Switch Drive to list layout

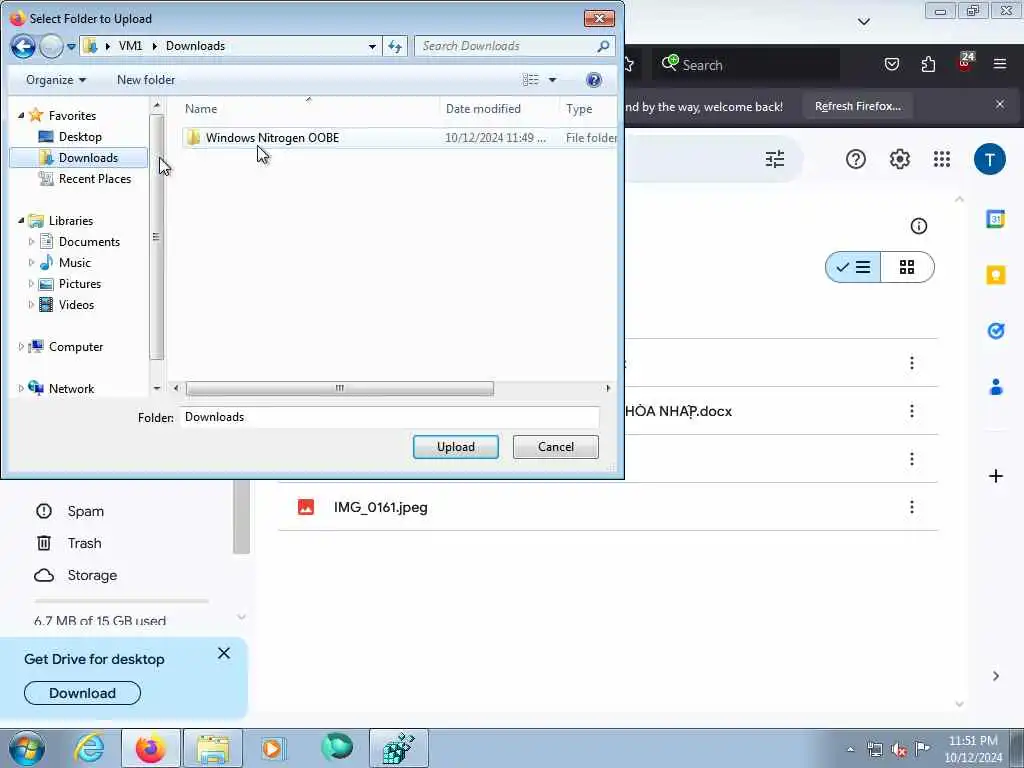click(853, 267)
